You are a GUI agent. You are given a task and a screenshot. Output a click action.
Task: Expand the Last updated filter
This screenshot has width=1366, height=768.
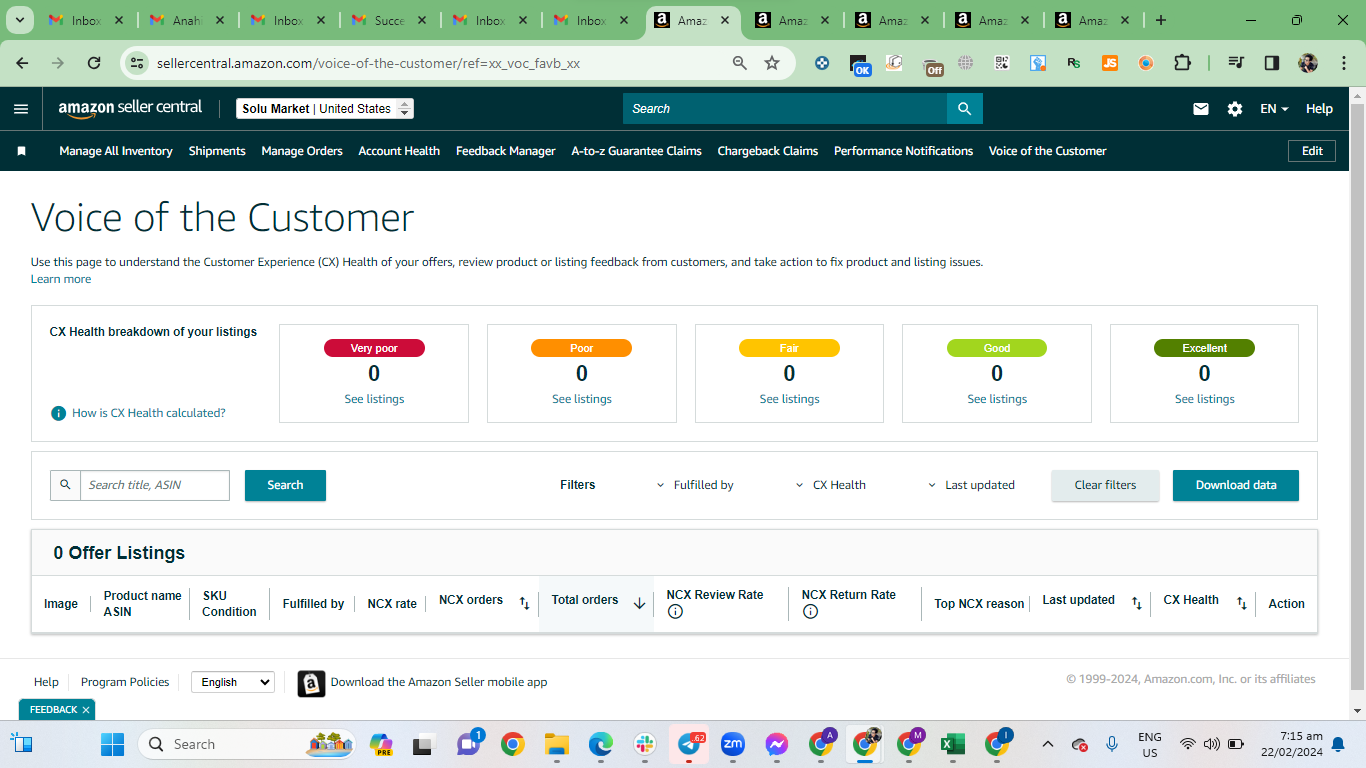point(971,485)
